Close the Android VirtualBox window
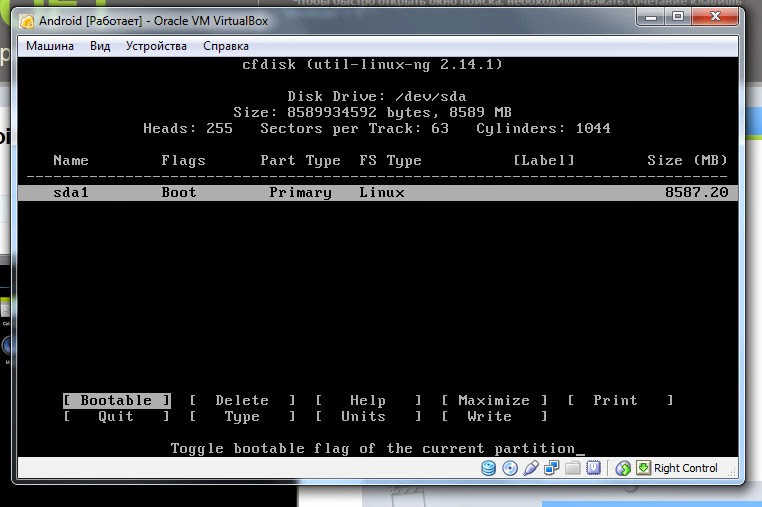 [715, 17]
